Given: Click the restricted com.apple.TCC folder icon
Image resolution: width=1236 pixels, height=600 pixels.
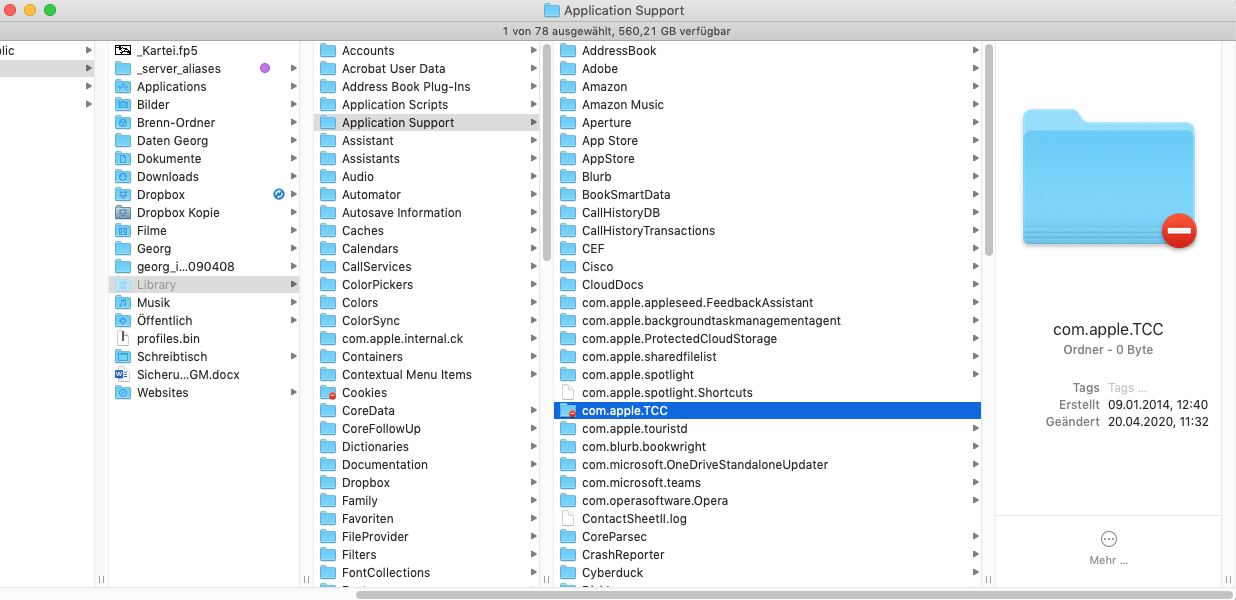Looking at the screenshot, I should (x=568, y=410).
